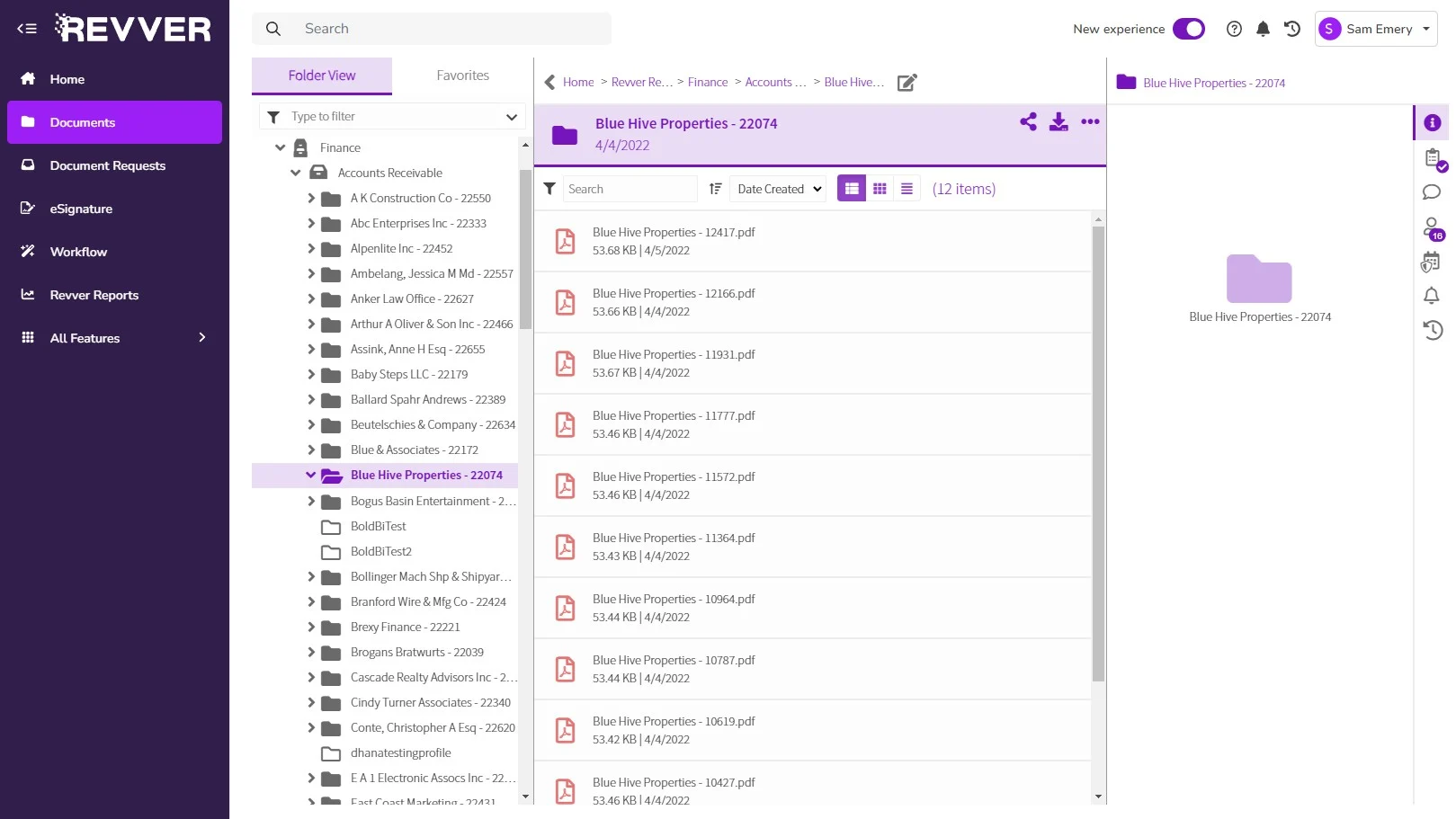Share the Blue Hive Properties folder
This screenshot has height=819, width=1456.
1028,121
